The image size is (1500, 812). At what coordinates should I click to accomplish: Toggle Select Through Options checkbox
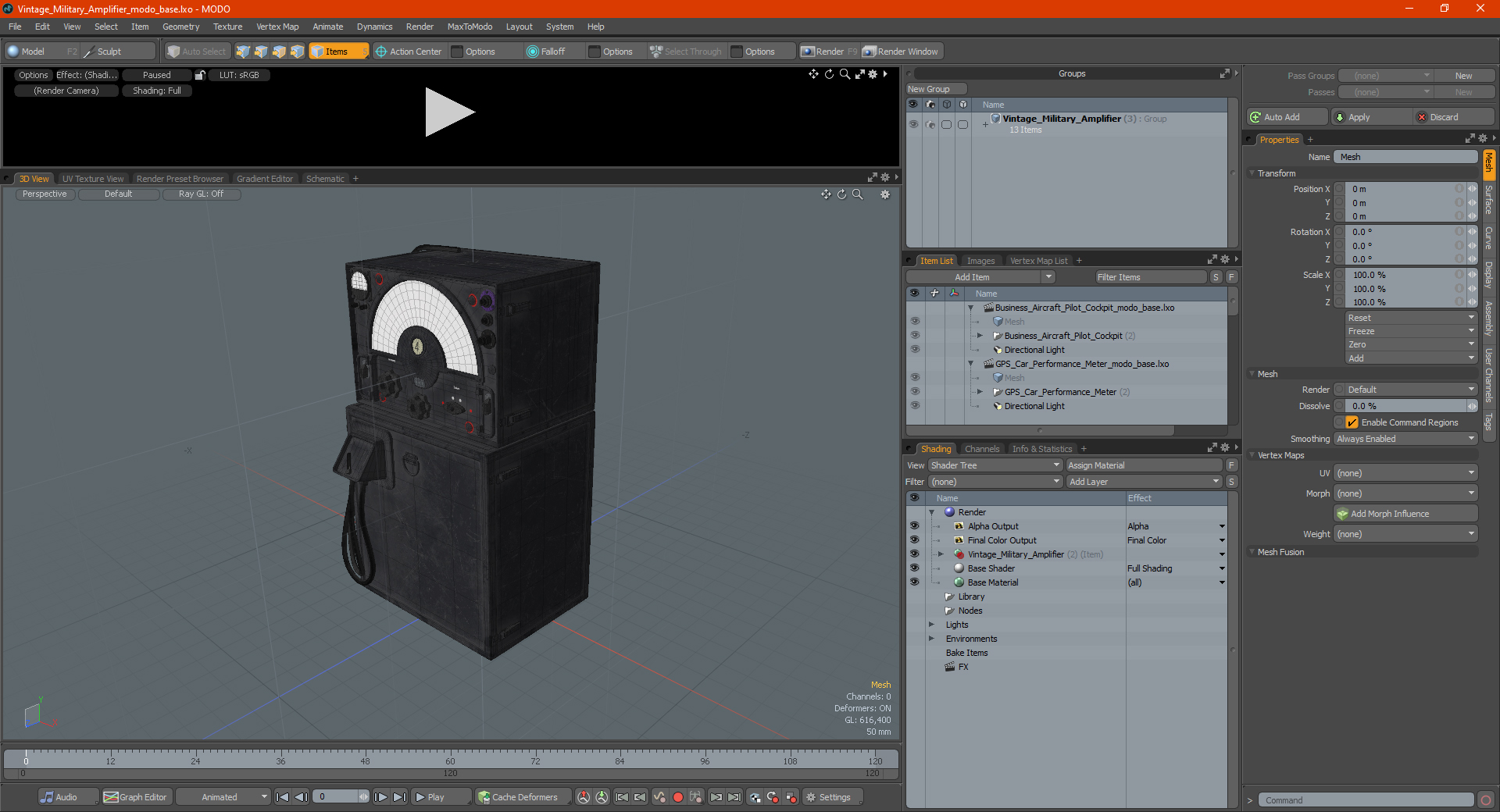click(x=737, y=52)
